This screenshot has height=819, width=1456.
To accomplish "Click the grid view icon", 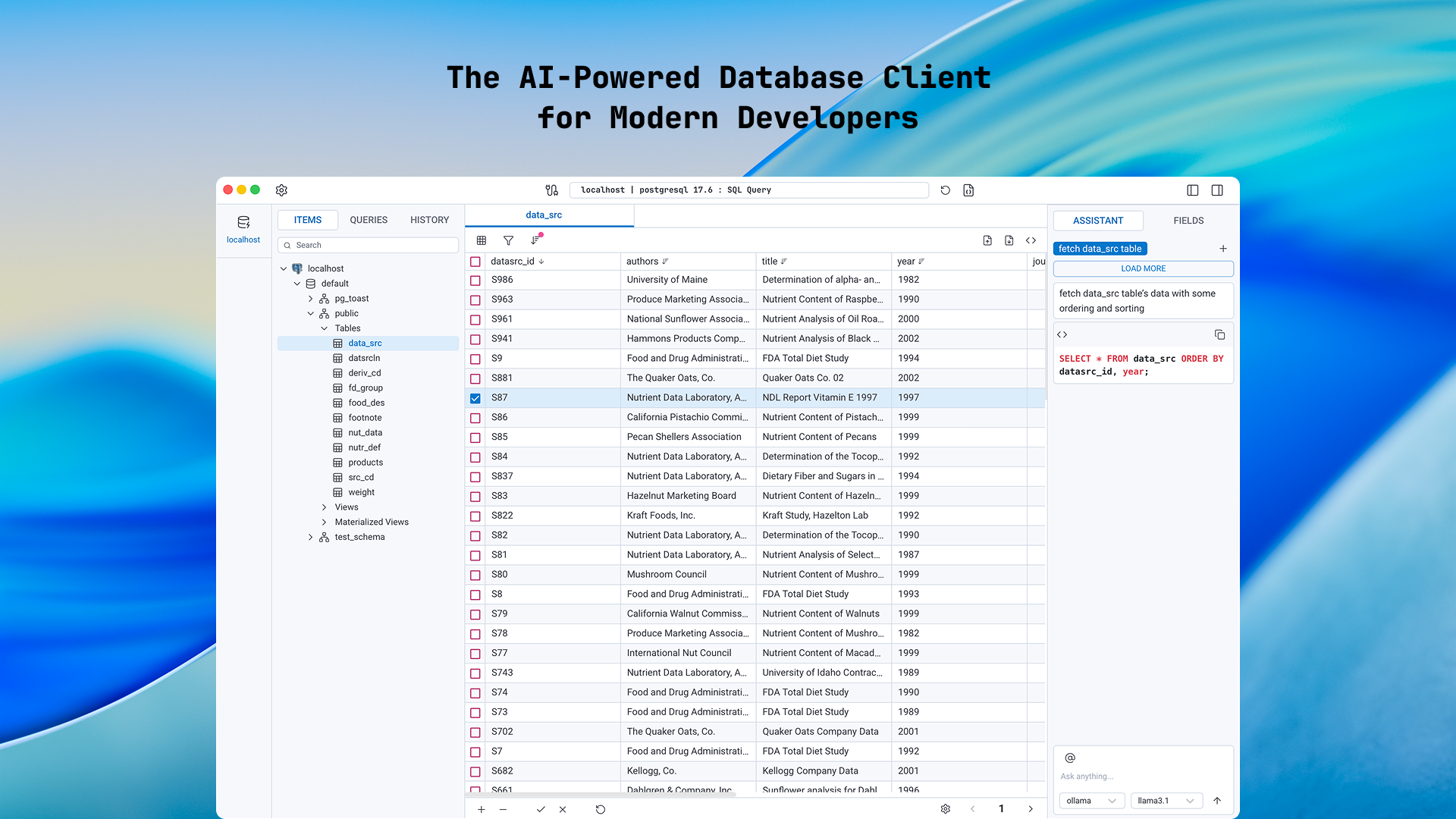I will click(x=482, y=240).
